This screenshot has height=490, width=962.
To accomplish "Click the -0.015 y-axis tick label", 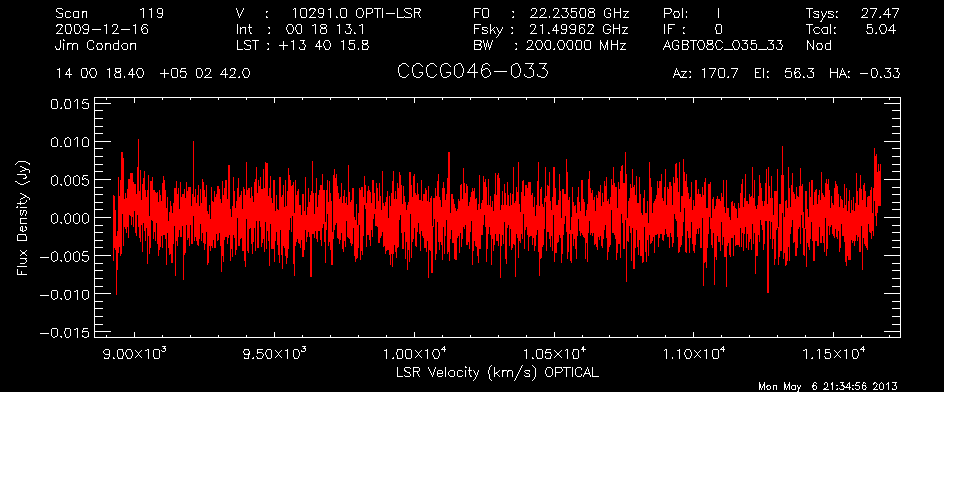I will [x=65, y=333].
